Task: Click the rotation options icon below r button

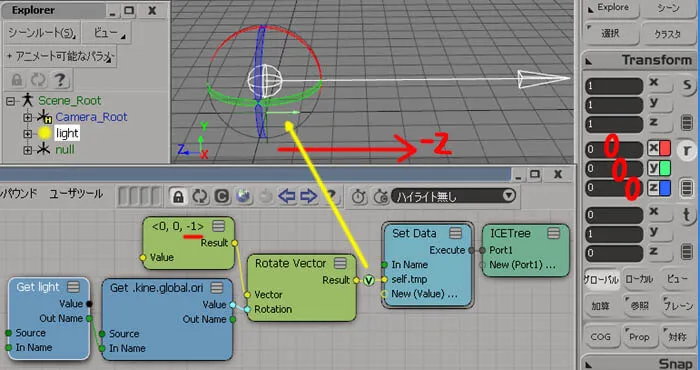Action: (687, 187)
